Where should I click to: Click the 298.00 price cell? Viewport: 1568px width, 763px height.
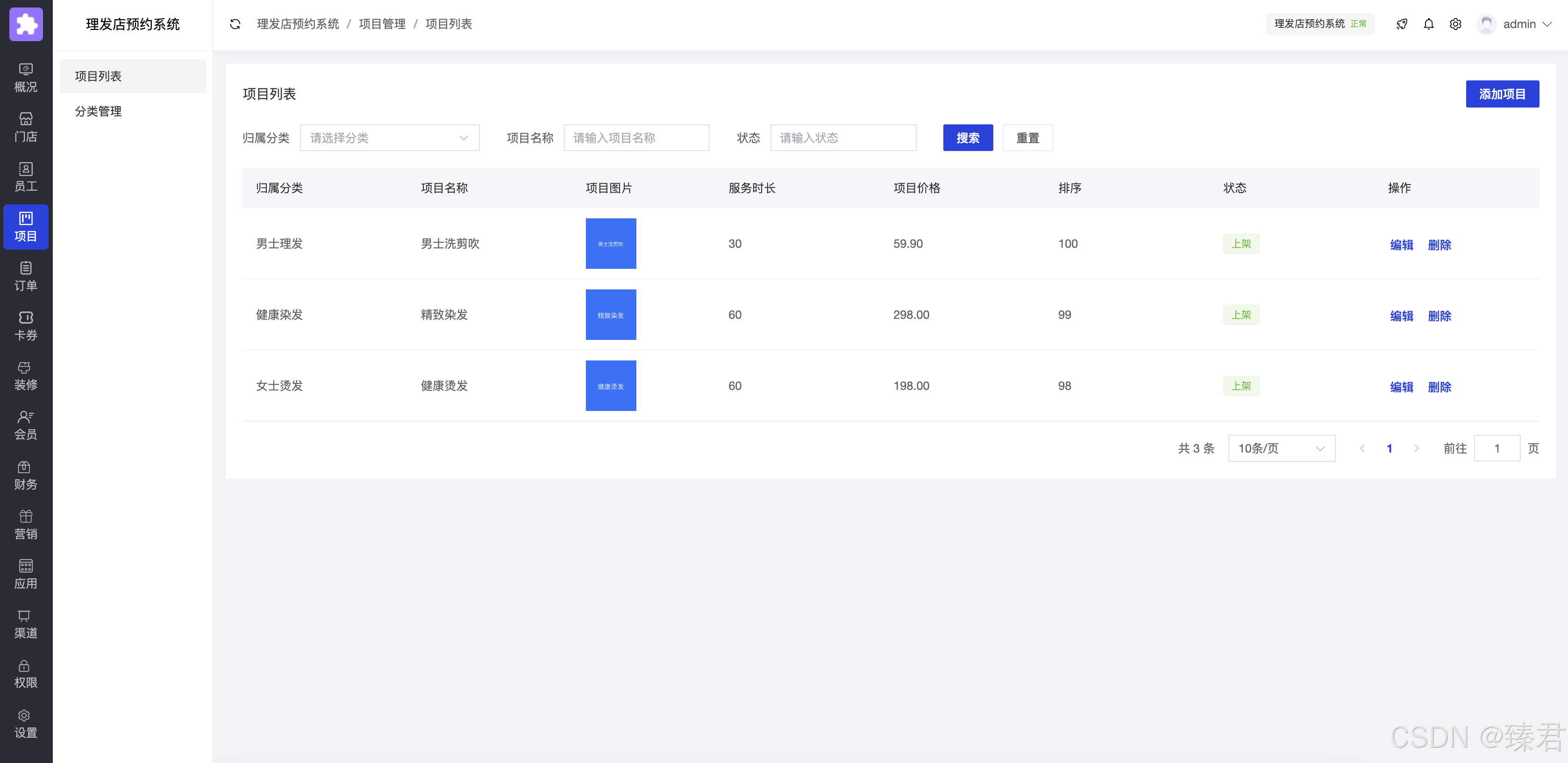911,315
